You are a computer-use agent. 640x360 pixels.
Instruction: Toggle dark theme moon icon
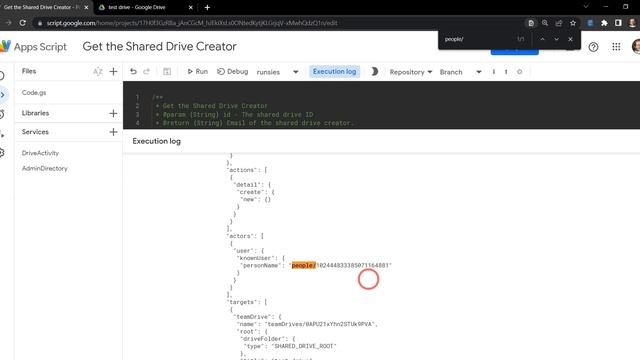374,72
